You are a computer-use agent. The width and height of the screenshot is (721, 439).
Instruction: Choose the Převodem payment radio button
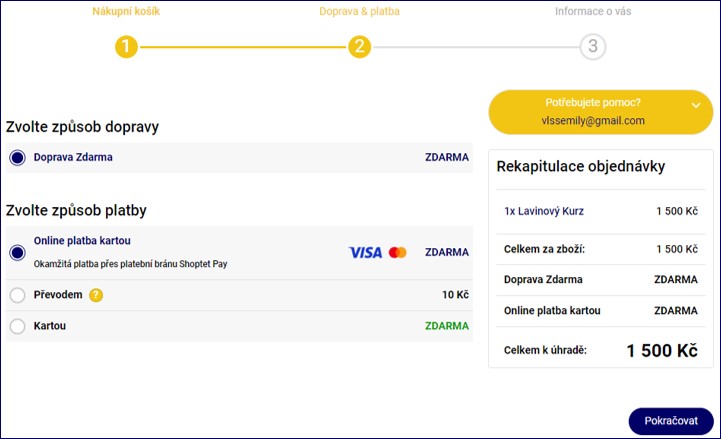pyautogui.click(x=17, y=295)
